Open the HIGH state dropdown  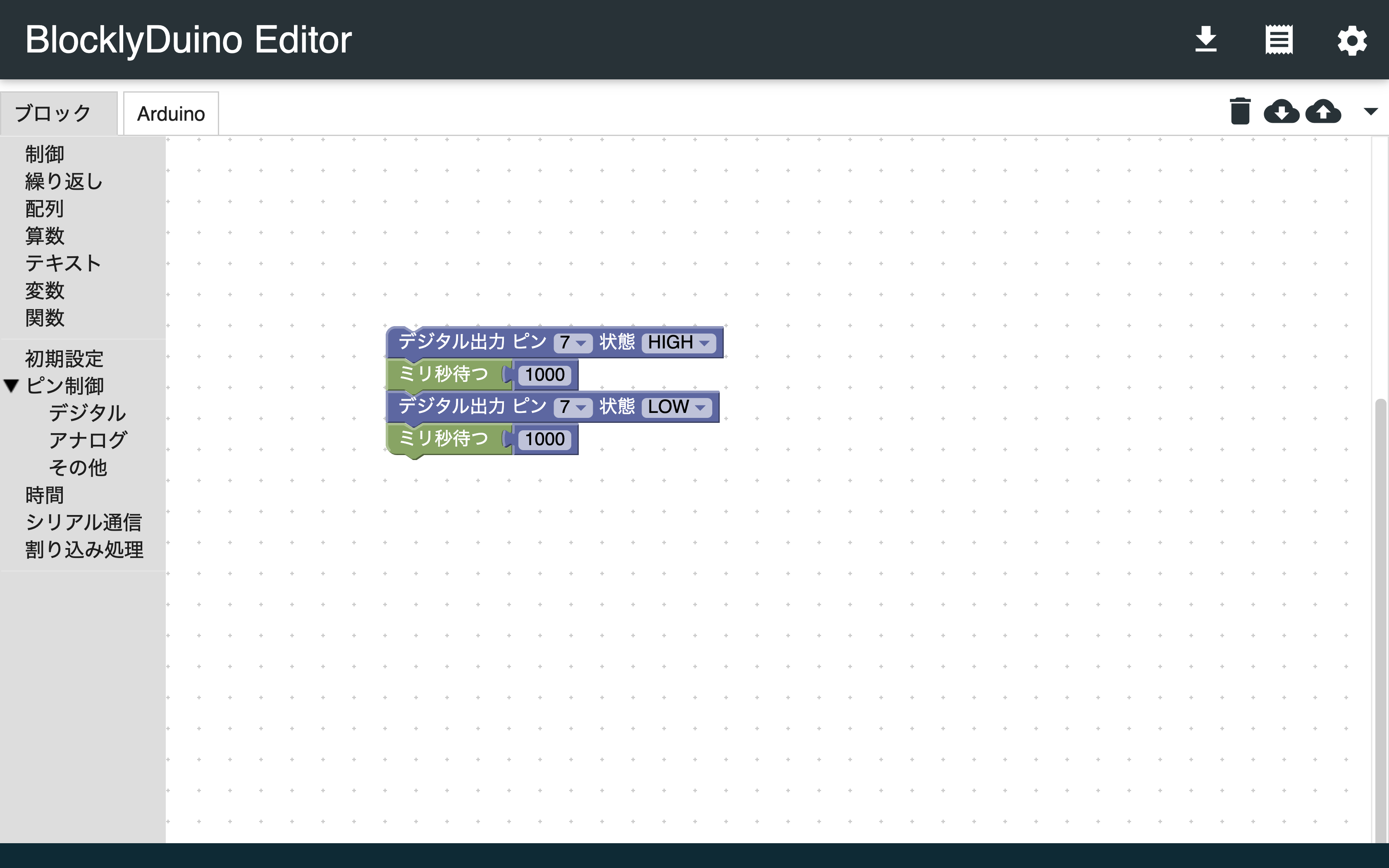click(678, 343)
